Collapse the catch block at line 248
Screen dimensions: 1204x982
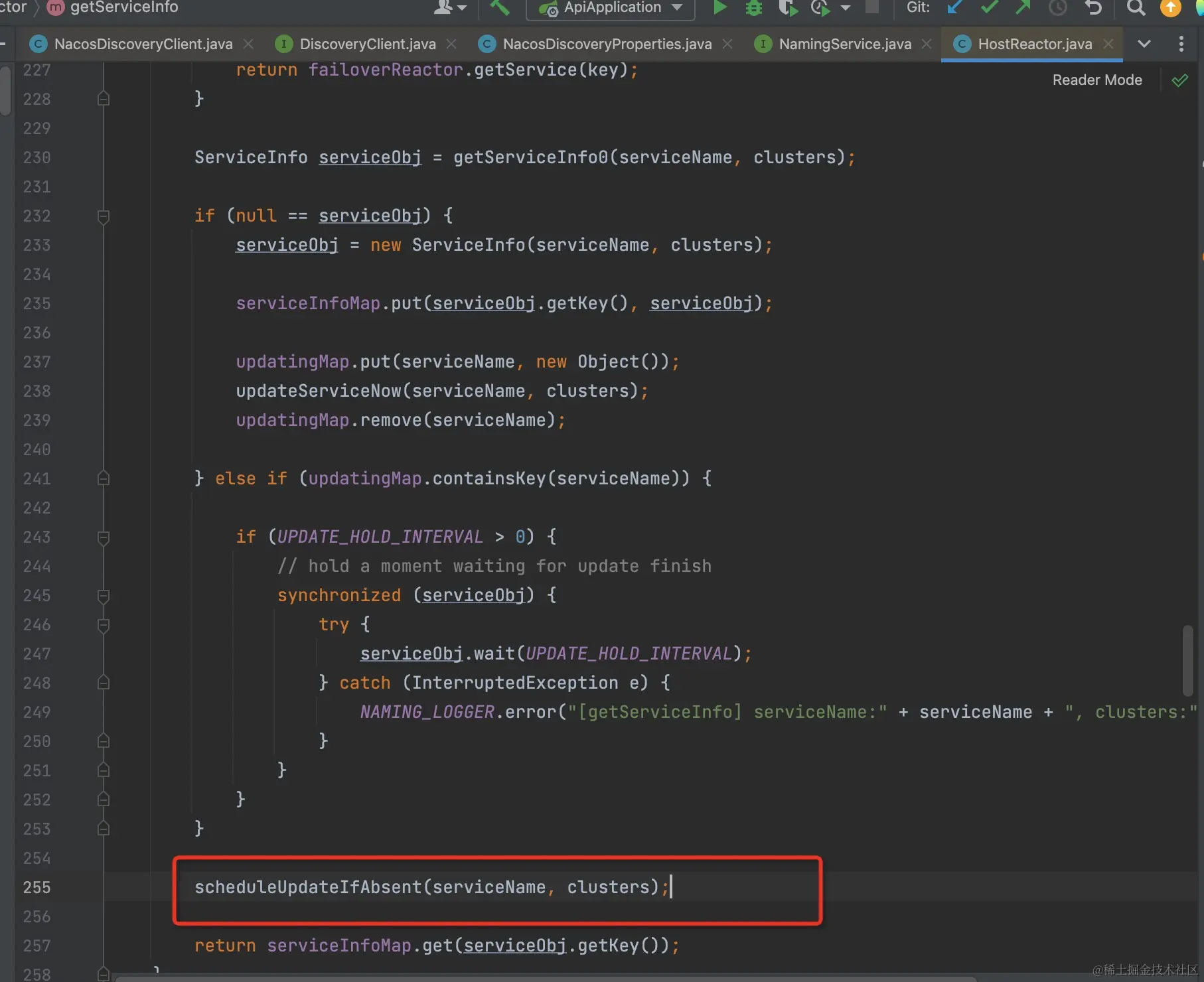click(x=104, y=683)
